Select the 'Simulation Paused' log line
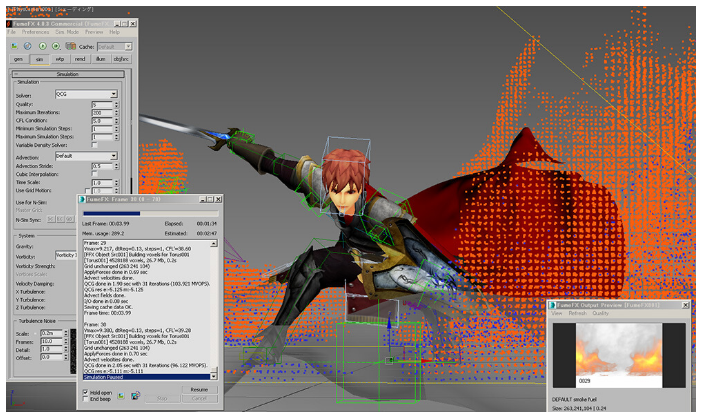This screenshot has width=701, height=417. pyautogui.click(x=147, y=377)
